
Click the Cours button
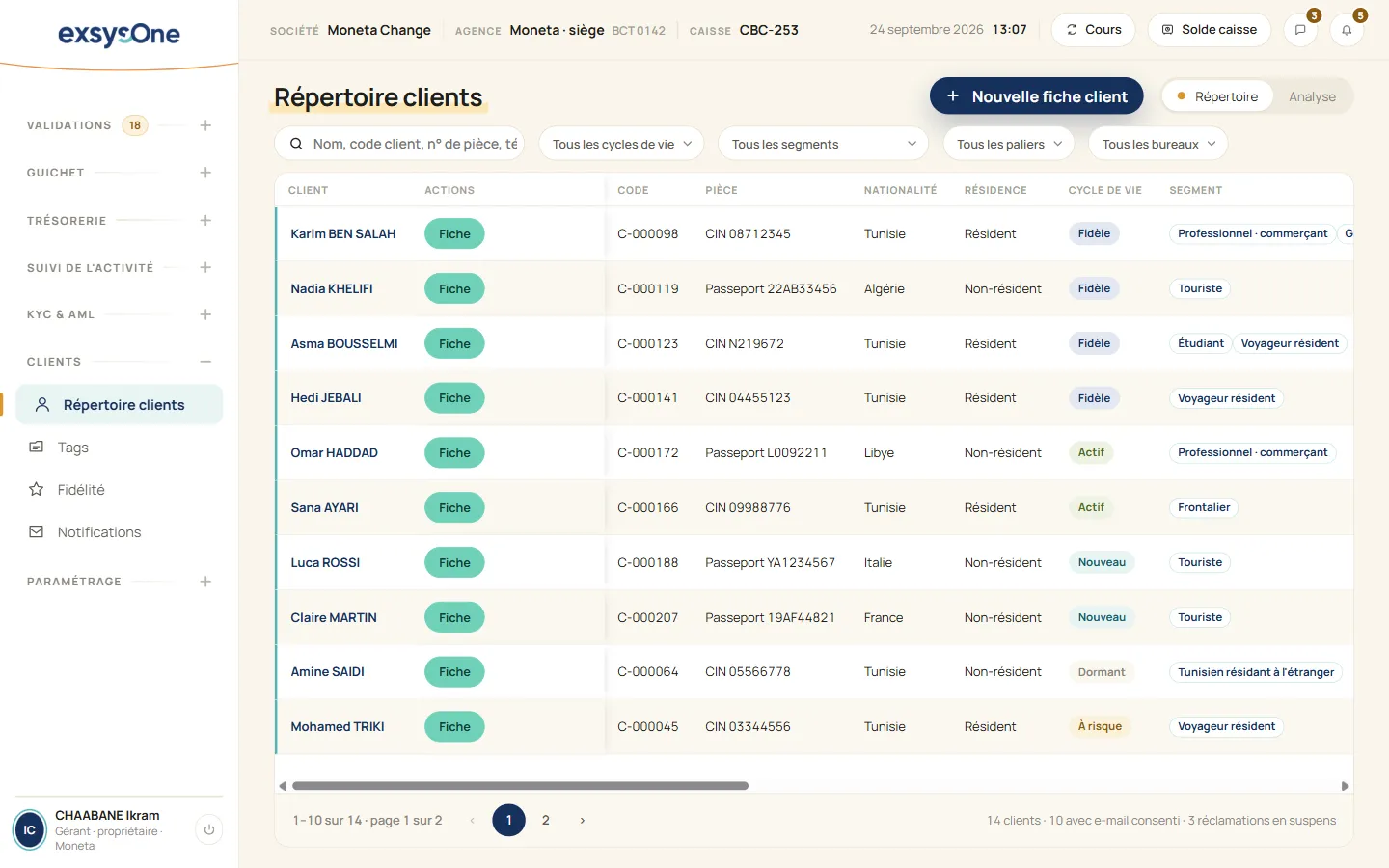coord(1093,30)
